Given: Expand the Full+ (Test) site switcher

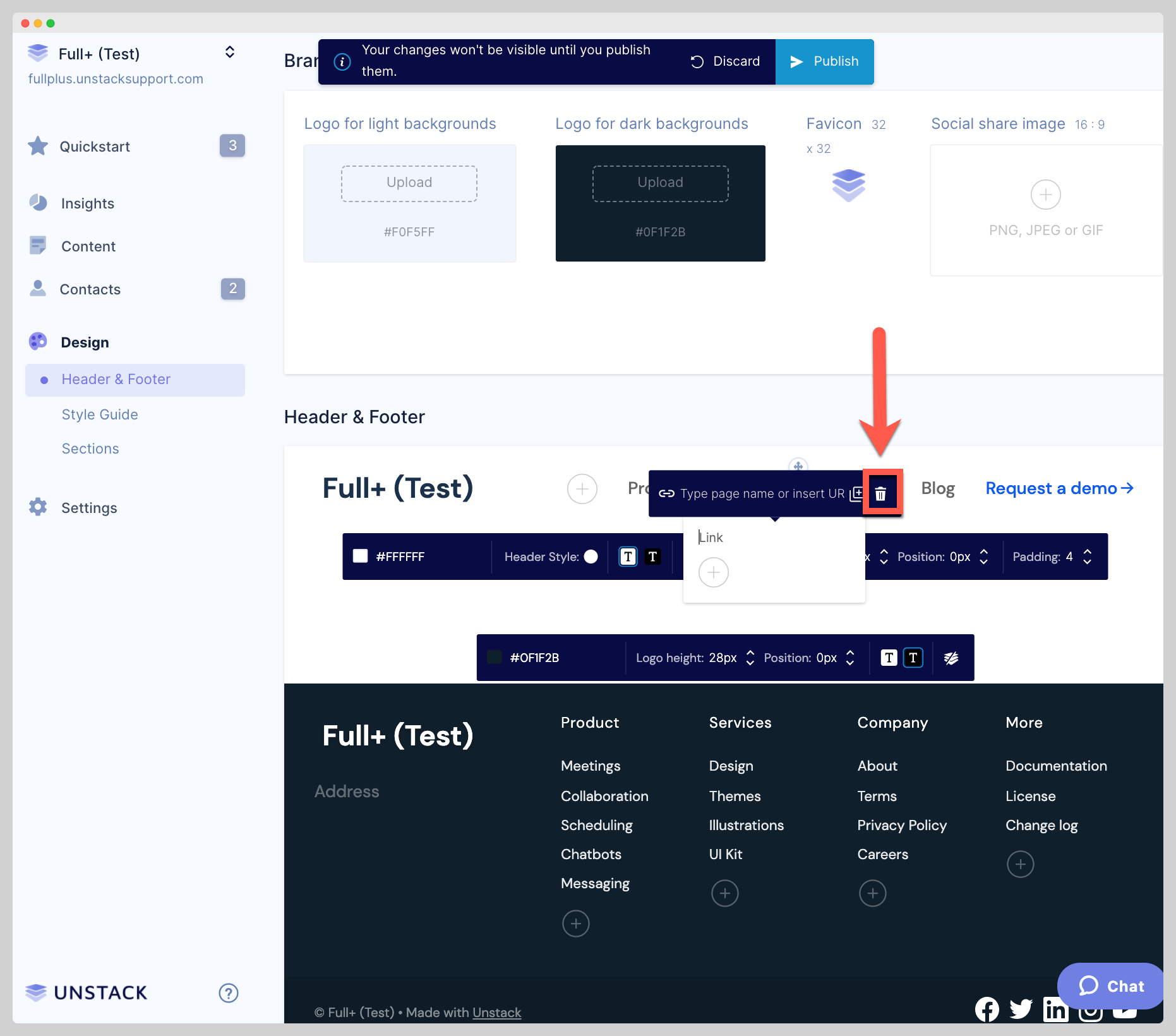Looking at the screenshot, I should (230, 52).
